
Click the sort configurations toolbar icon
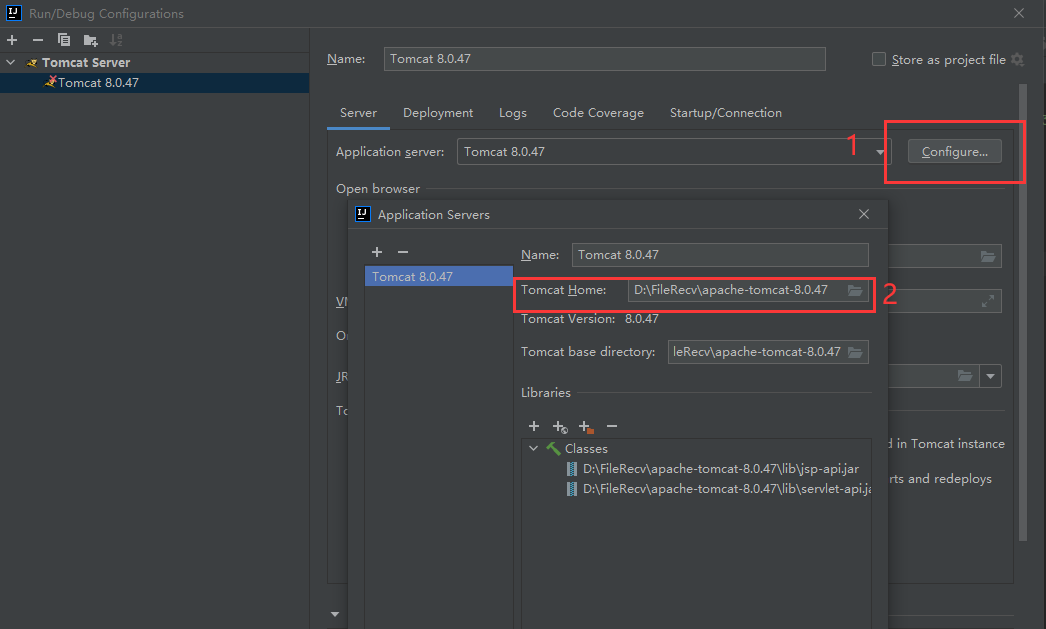pyautogui.click(x=116, y=40)
